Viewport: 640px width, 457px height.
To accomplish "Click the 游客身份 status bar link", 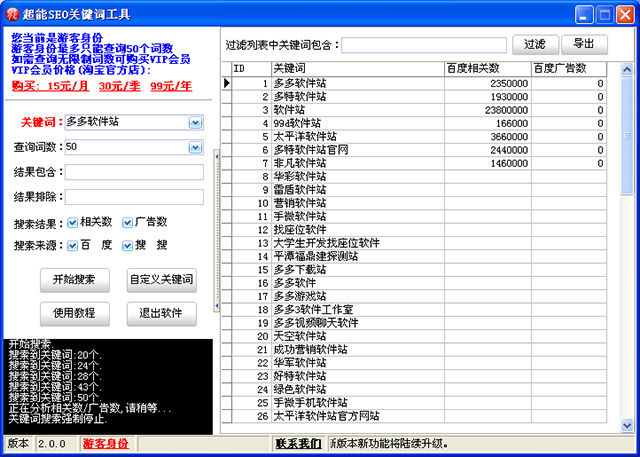I will click(x=106, y=444).
